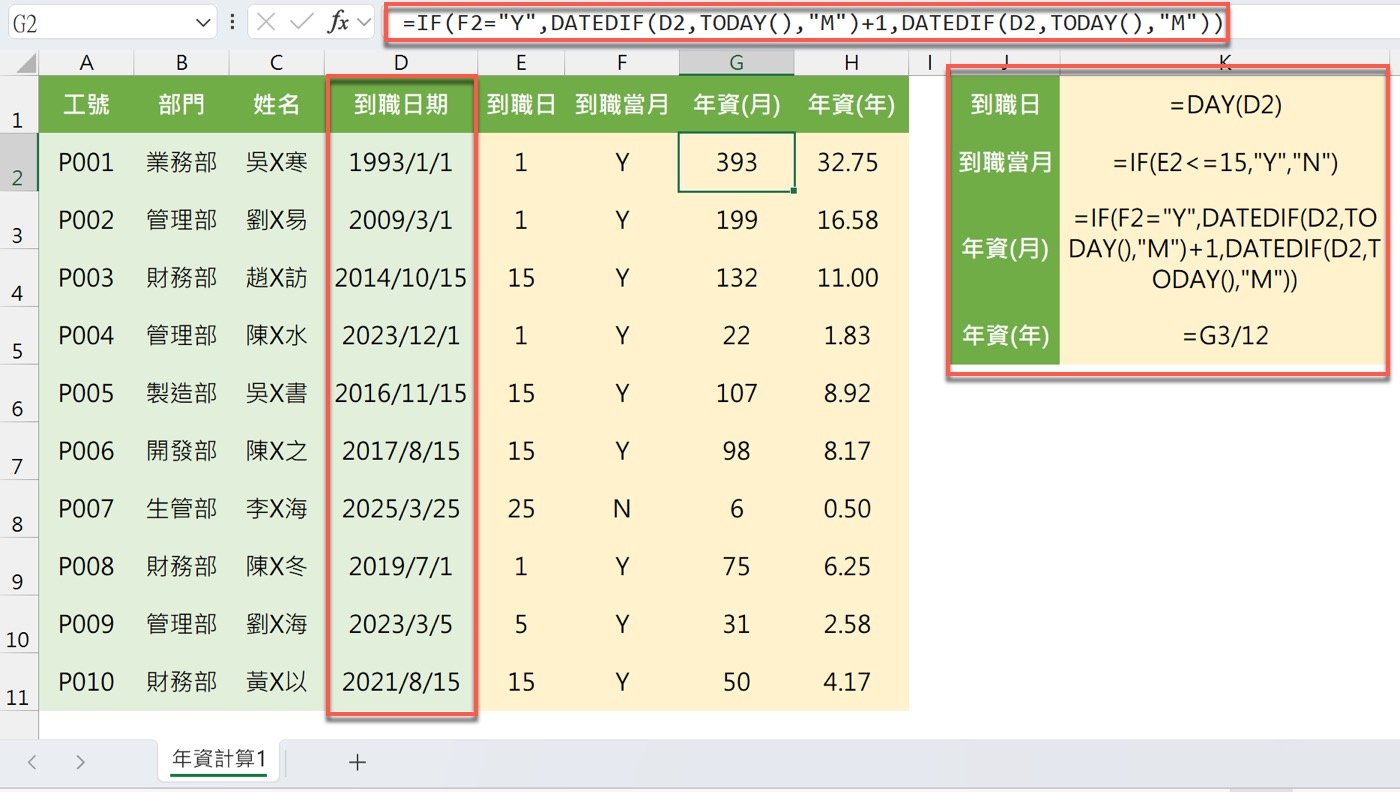Viewport: 1400px width, 792px height.
Task: Select the cell containing P007
Action: [86, 508]
